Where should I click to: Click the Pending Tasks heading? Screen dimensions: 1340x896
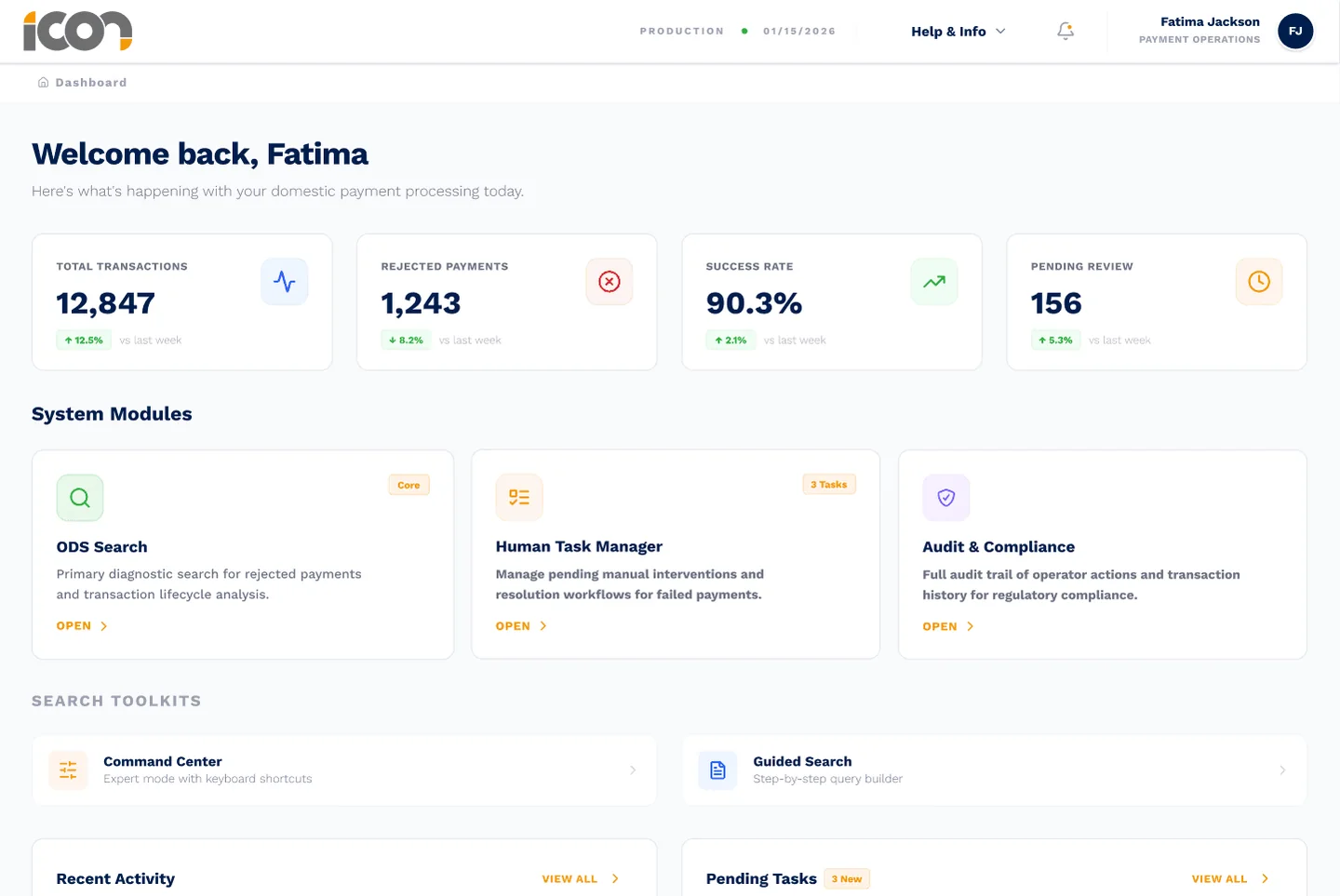tap(761, 878)
